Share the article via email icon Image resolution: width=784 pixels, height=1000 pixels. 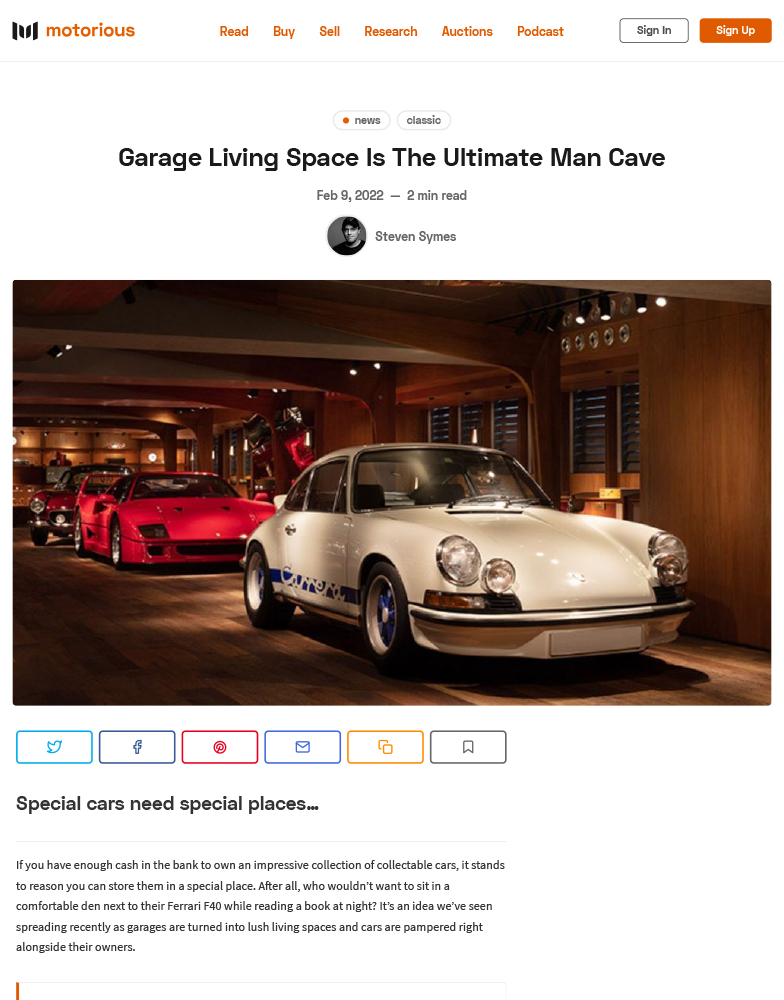302,747
